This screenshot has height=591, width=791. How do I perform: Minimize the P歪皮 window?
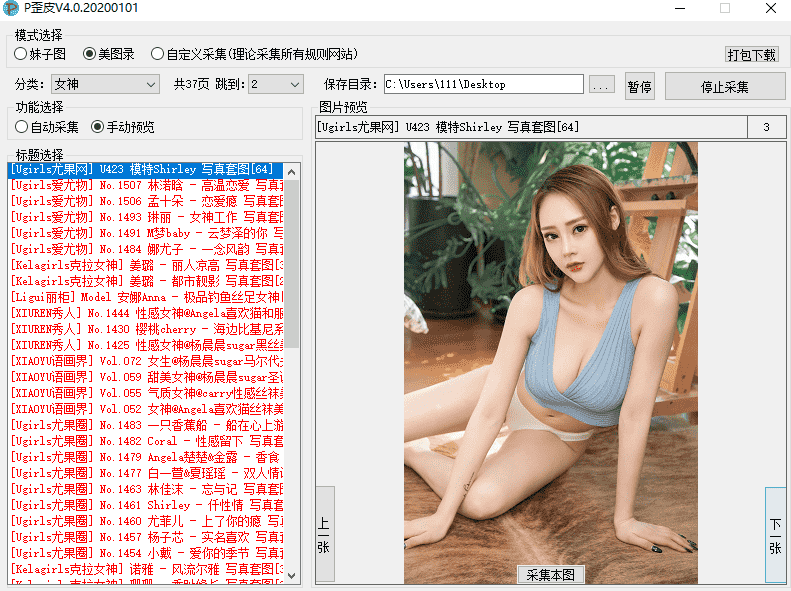tap(680, 8)
